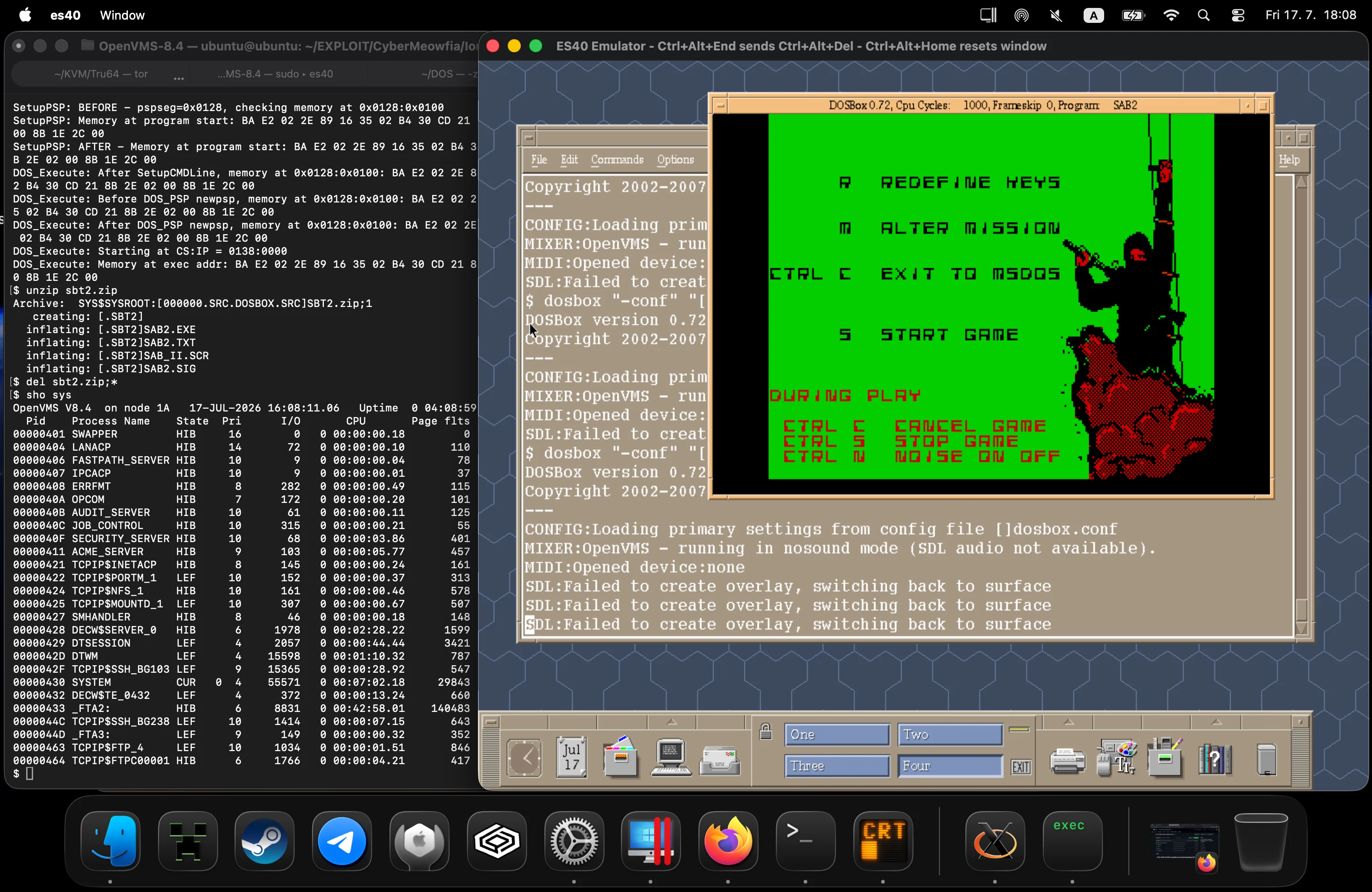The image size is (1372, 892).
Task: Click 'M ALTER MISSION' in the DOSBox screen
Action: 950,228
